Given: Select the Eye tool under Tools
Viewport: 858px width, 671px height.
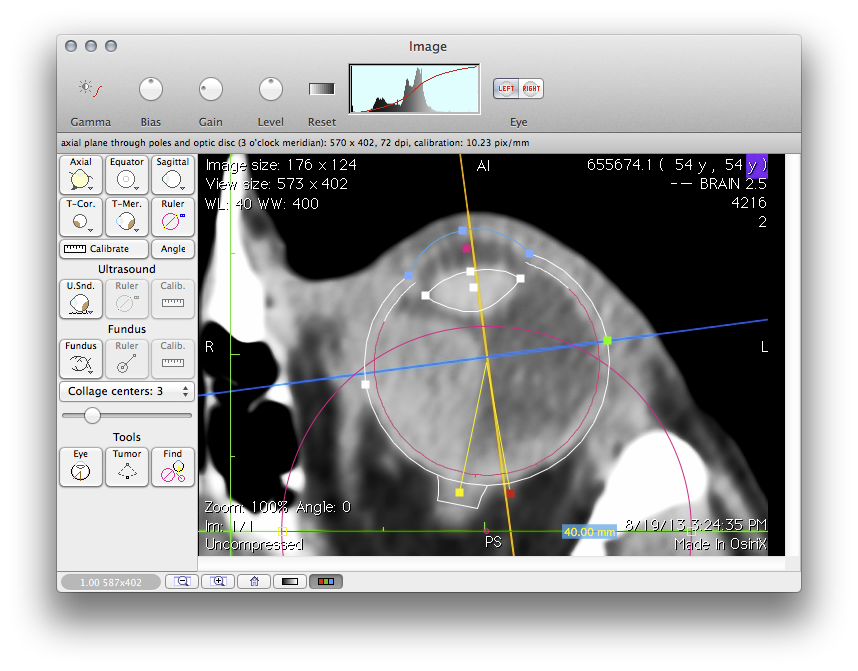Looking at the screenshot, I should tap(80, 467).
